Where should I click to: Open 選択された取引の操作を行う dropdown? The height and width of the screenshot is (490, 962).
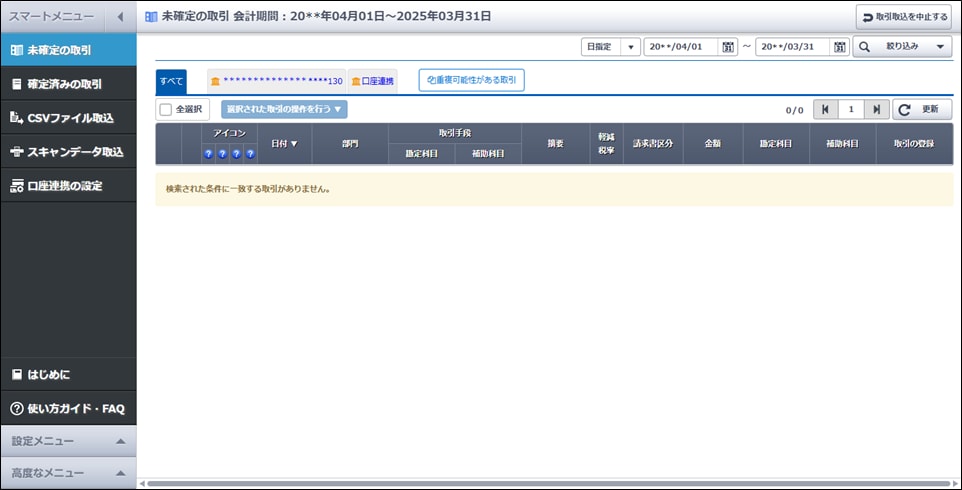(284, 109)
